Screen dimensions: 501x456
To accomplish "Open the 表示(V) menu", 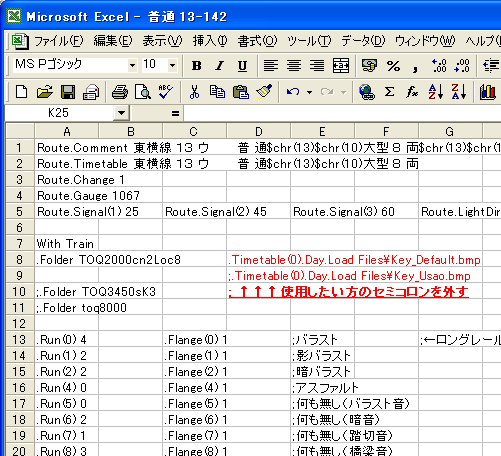I will pyautogui.click(x=162, y=41).
